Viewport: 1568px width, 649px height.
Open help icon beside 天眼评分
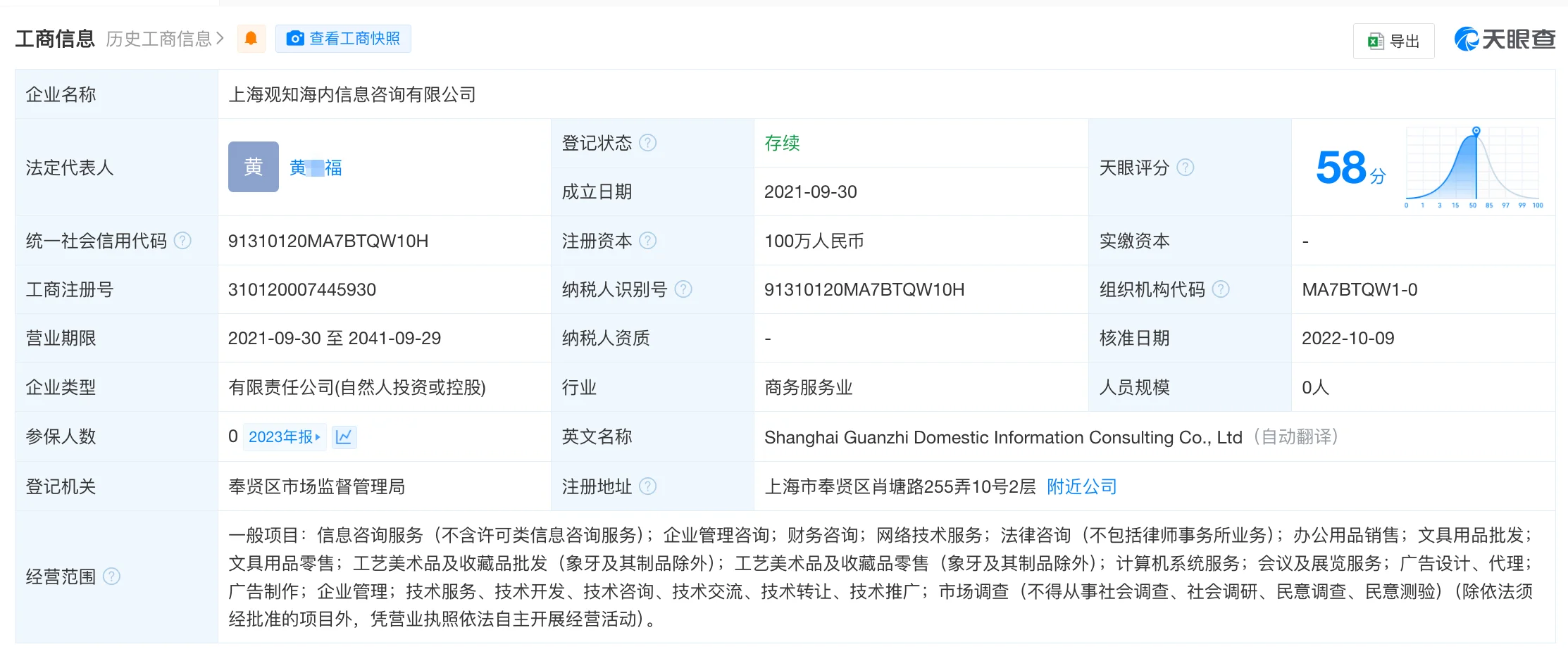coord(1186,168)
